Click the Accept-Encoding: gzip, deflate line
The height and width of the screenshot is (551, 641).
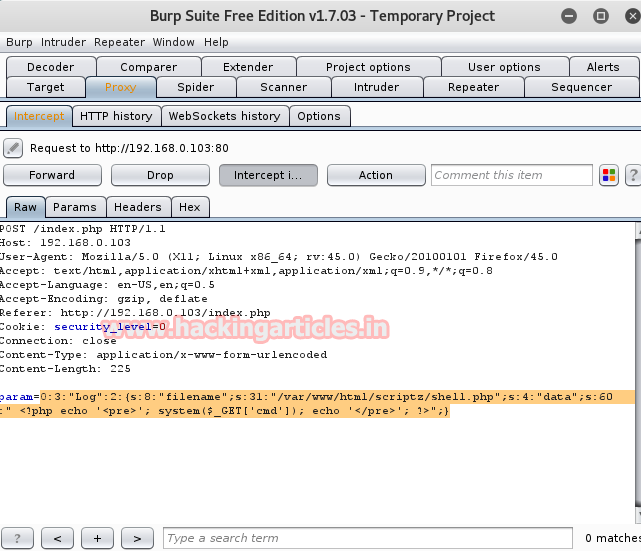(x=103, y=299)
